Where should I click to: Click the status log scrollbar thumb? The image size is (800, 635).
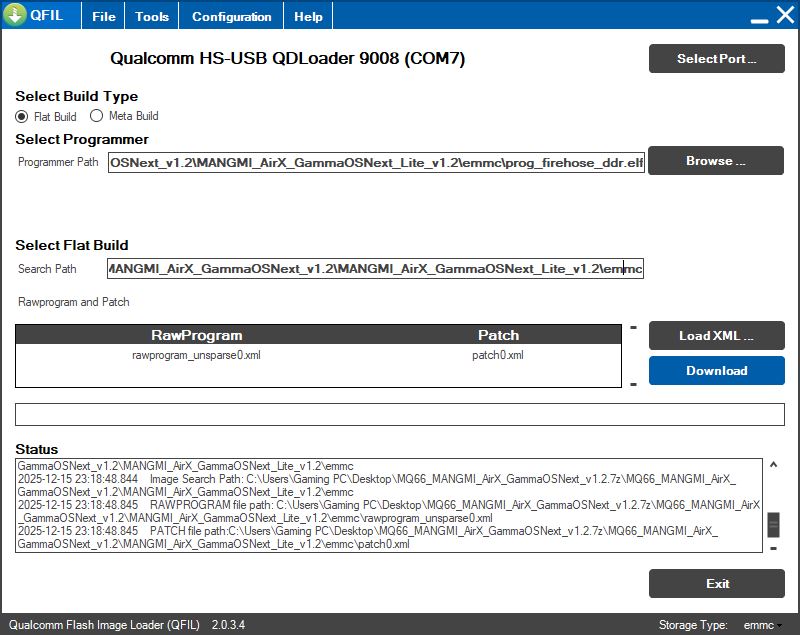(773, 524)
